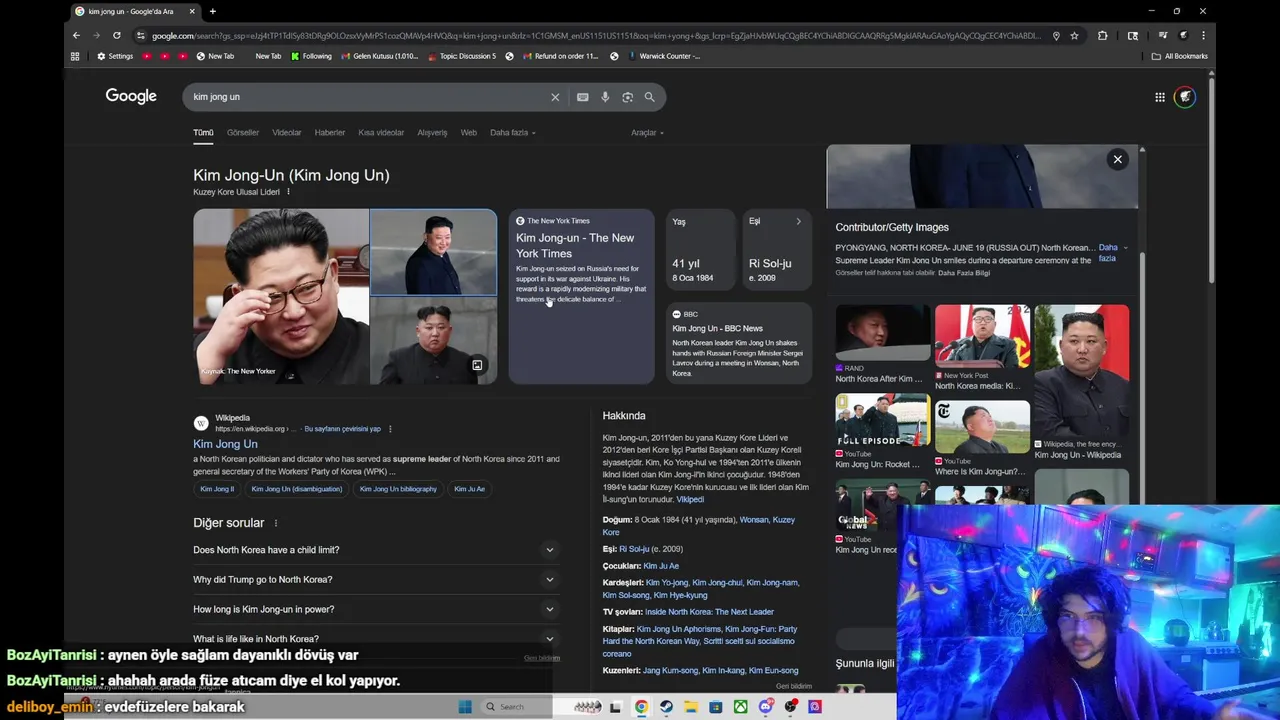Expand 'Why did Trump go to North Korea?'

(x=374, y=580)
